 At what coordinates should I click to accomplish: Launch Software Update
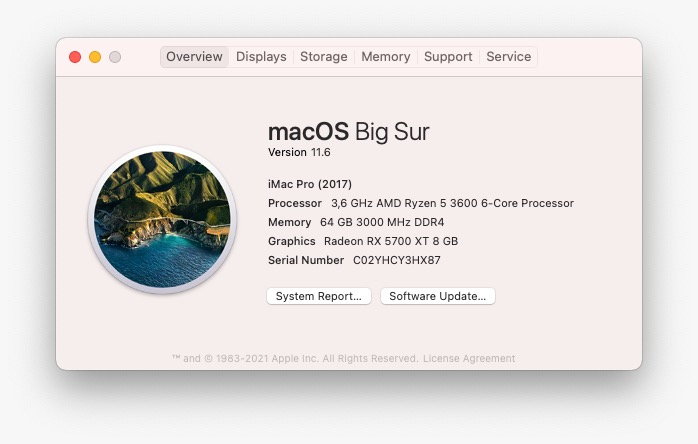click(438, 296)
